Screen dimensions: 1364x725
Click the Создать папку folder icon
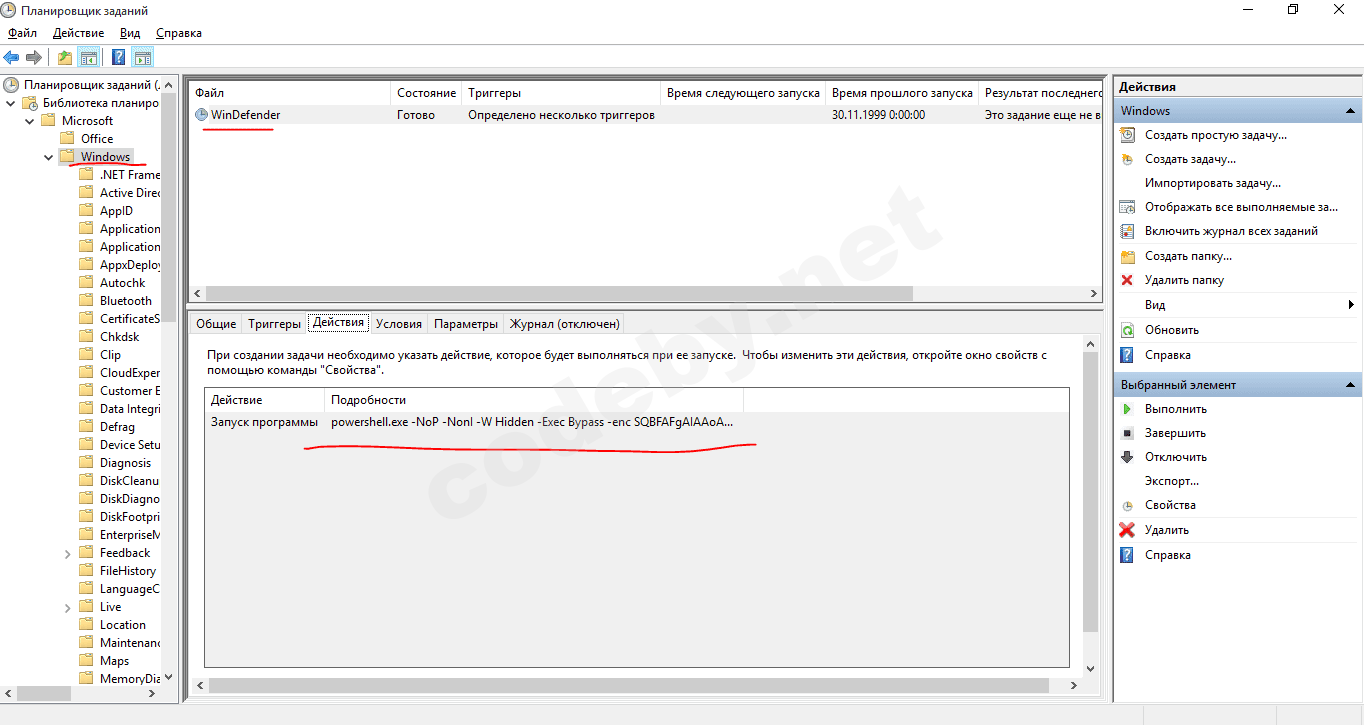click(x=1128, y=256)
